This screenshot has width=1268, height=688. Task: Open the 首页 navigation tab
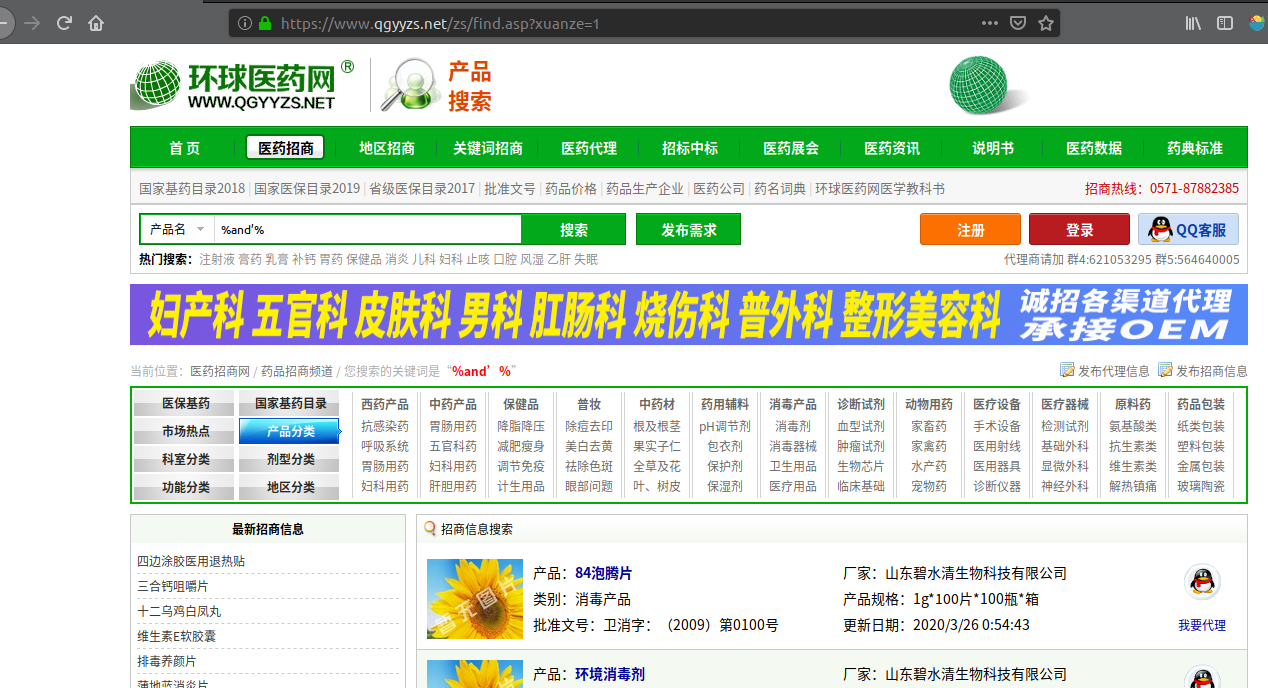(184, 148)
